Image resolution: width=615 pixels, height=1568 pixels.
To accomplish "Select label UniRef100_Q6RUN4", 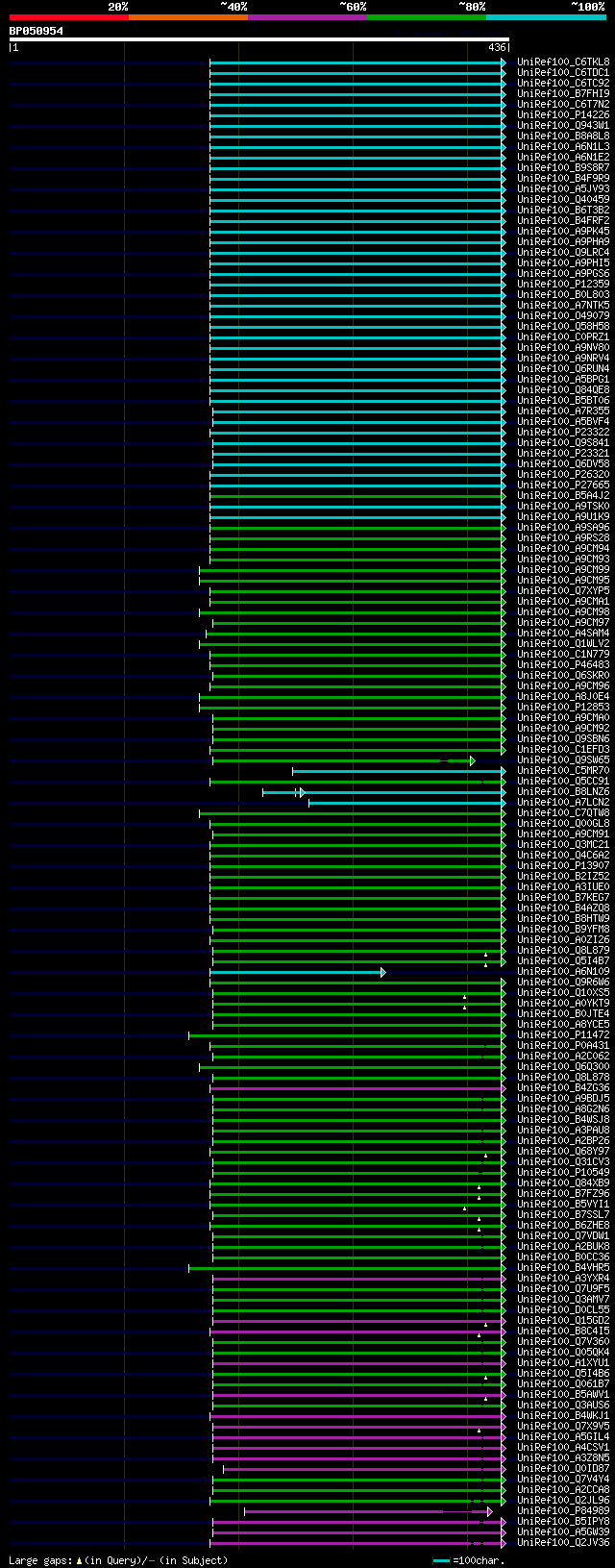I will [x=563, y=369].
